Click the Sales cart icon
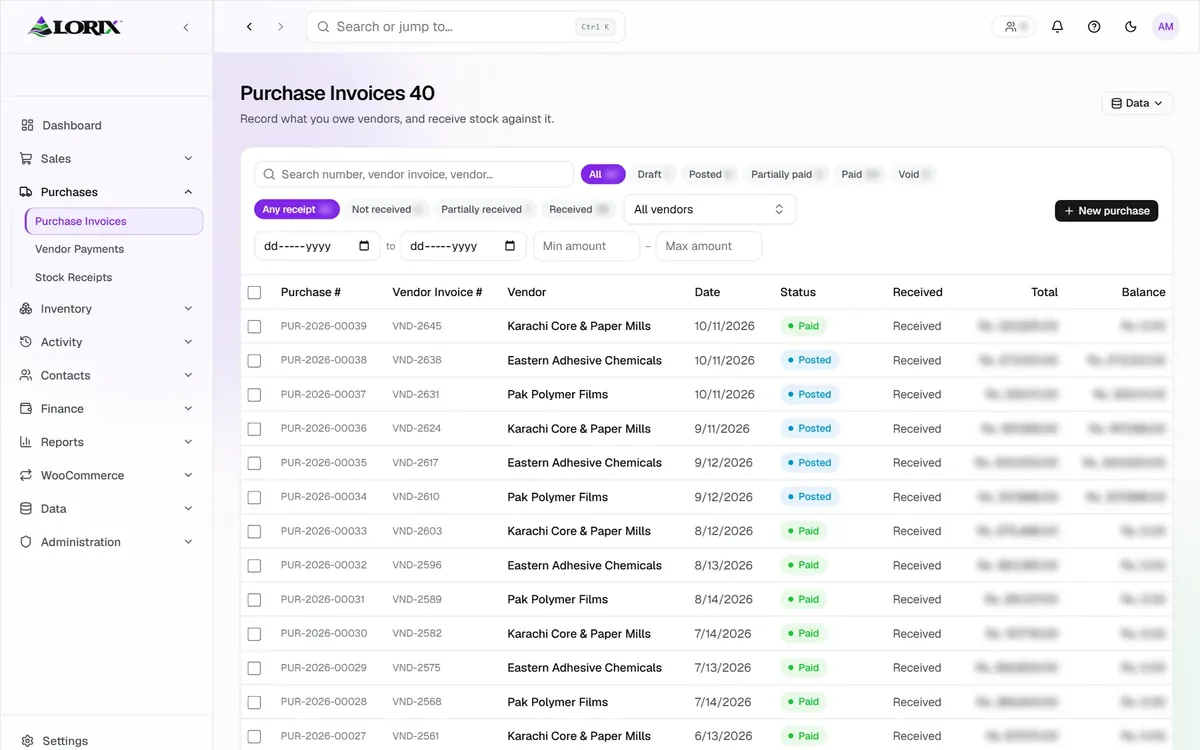This screenshot has height=750, width=1200. pos(26,158)
